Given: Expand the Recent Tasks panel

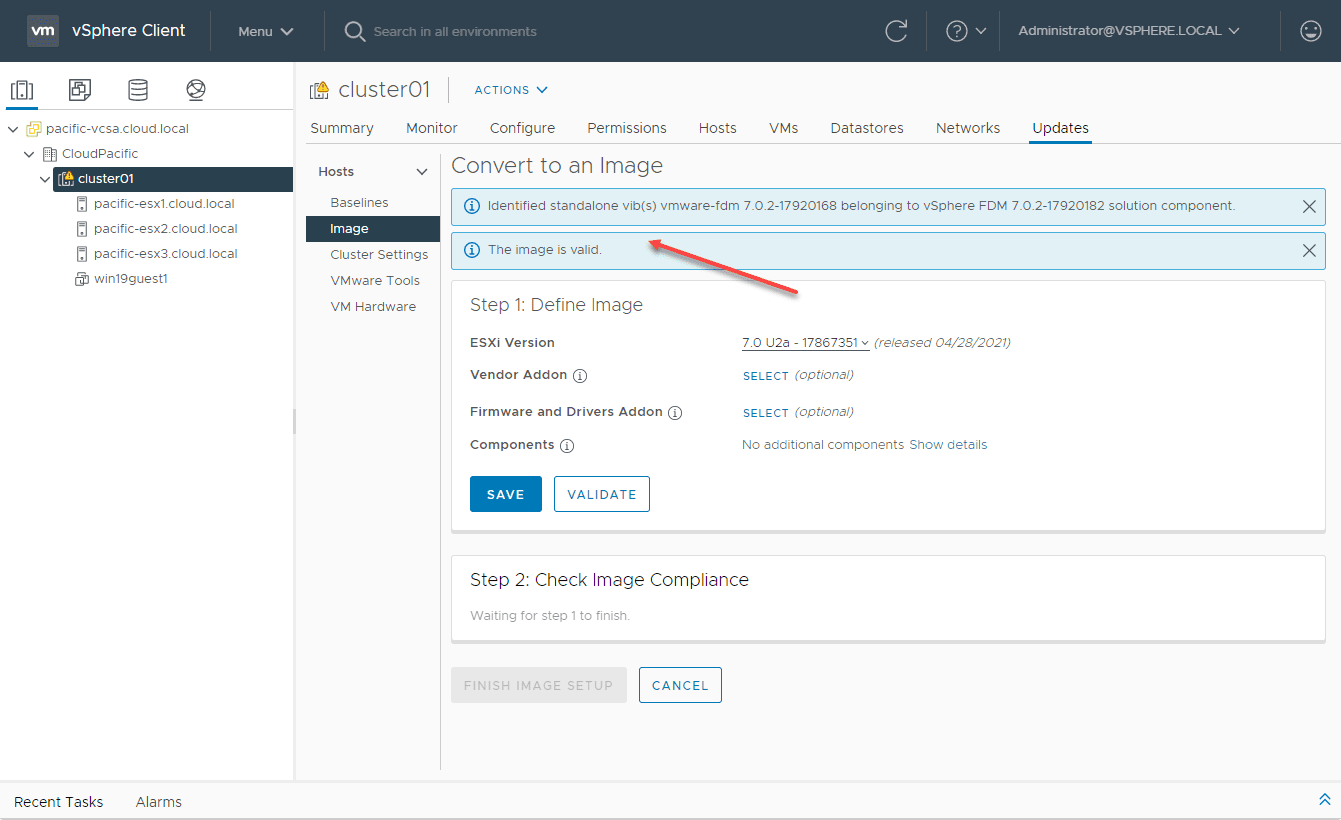Looking at the screenshot, I should (x=1324, y=800).
